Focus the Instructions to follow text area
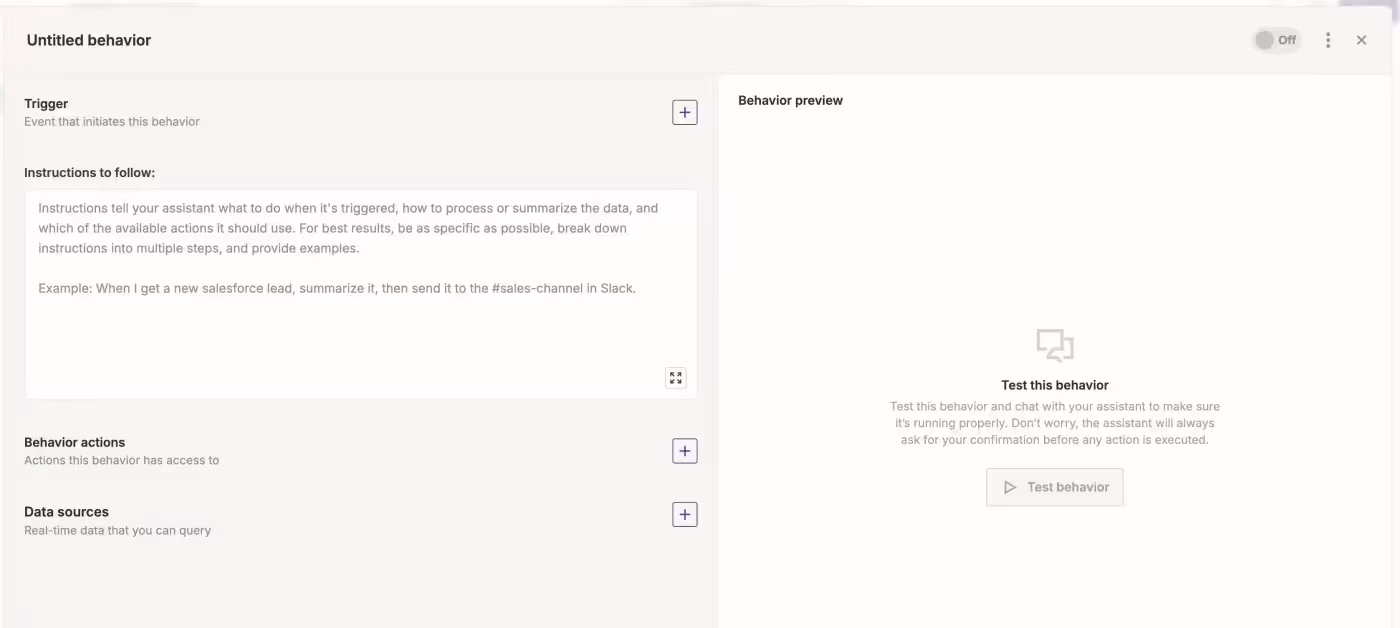 [x=361, y=294]
